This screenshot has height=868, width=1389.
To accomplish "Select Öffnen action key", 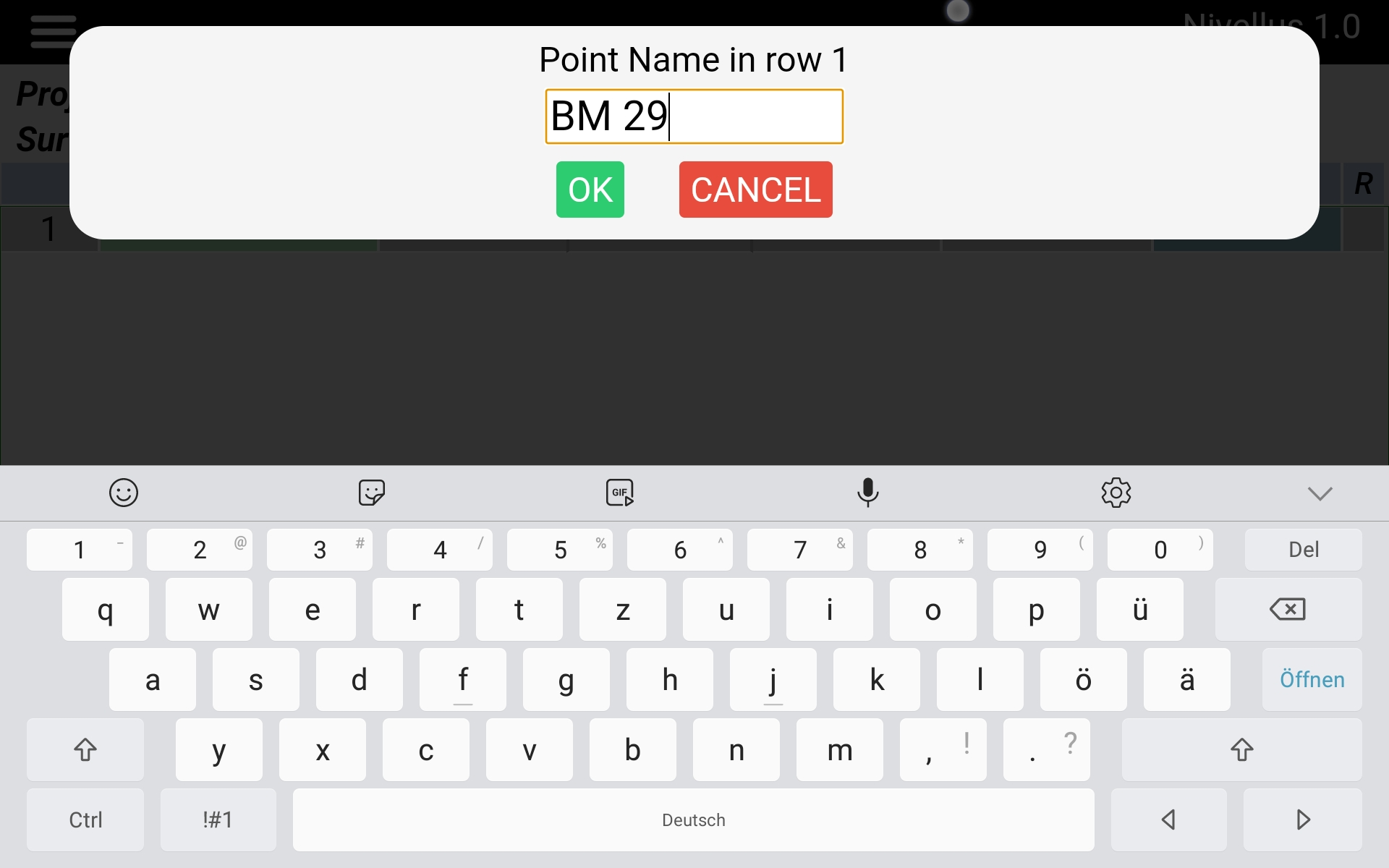I will coord(1311,680).
